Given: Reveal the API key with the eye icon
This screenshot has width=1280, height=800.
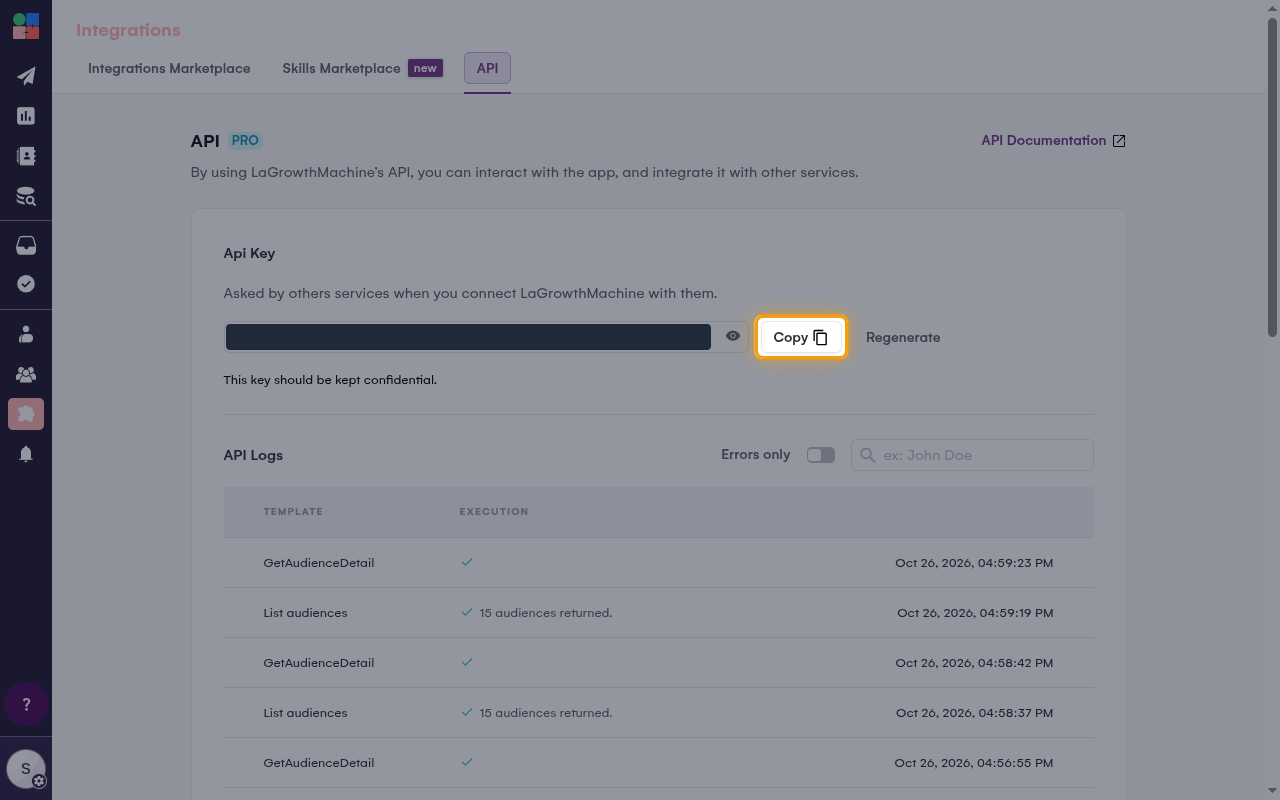Looking at the screenshot, I should (x=733, y=337).
